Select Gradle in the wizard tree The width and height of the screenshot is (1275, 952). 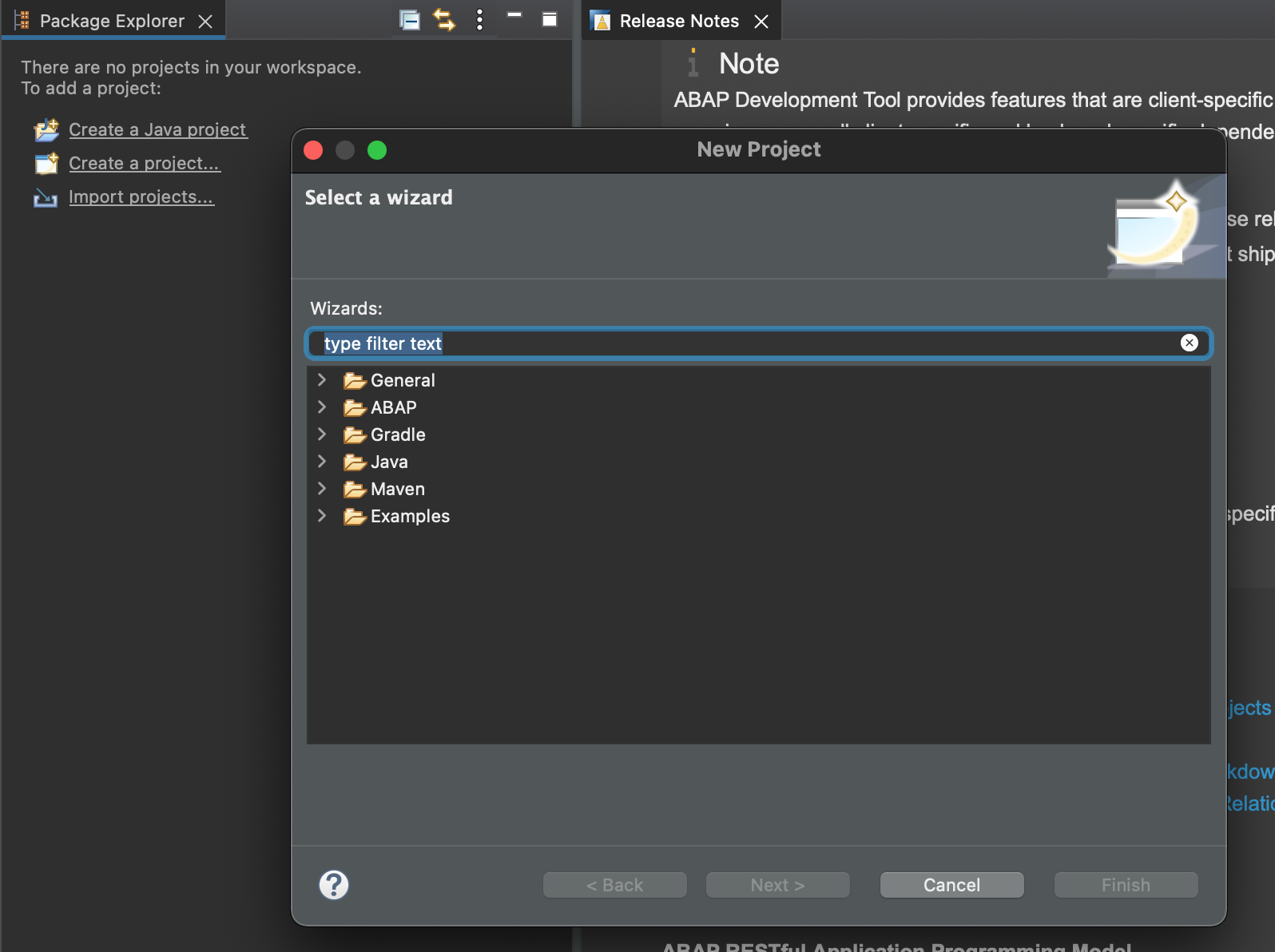(x=398, y=434)
